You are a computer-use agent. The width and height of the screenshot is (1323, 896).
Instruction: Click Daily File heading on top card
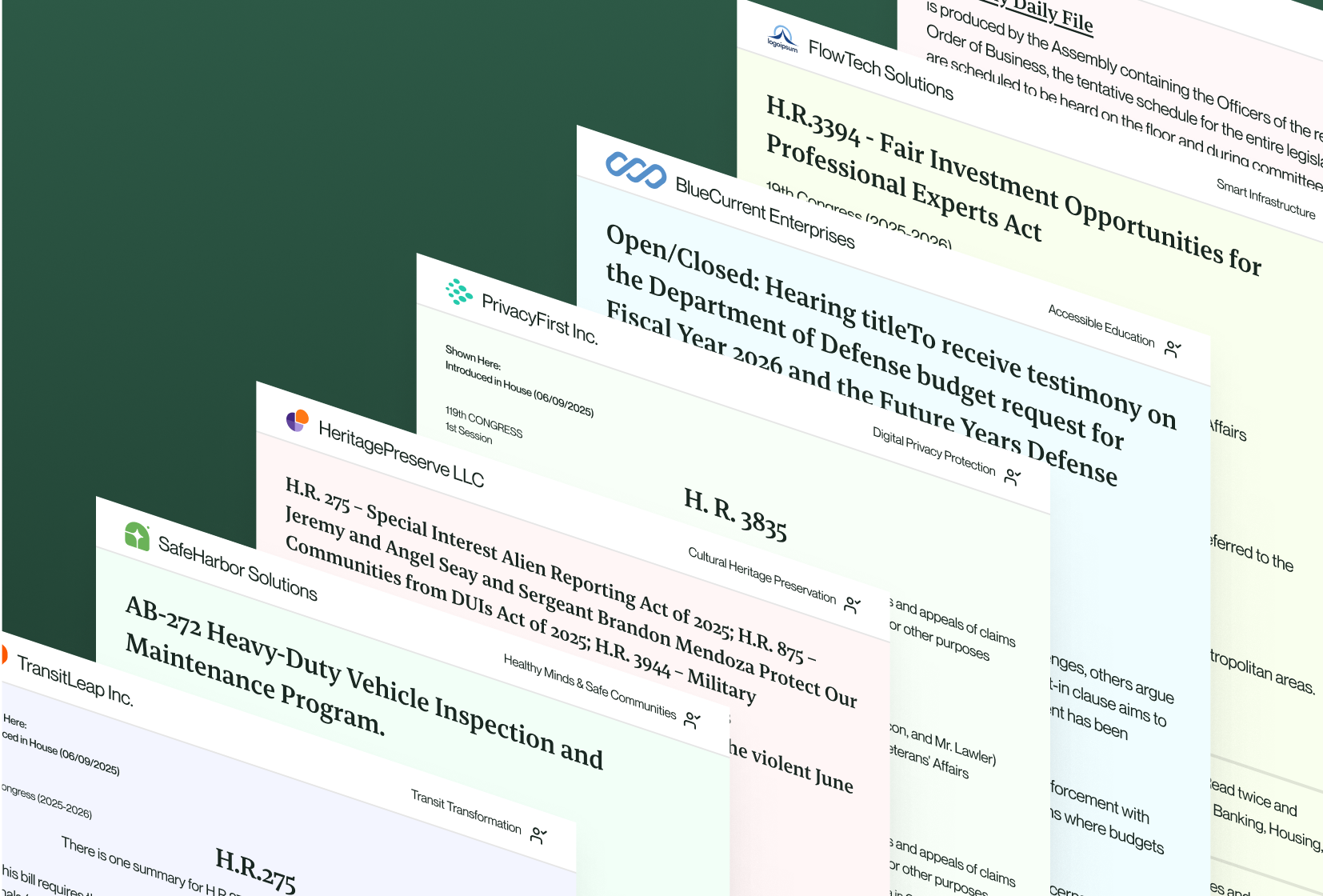pos(1053,14)
